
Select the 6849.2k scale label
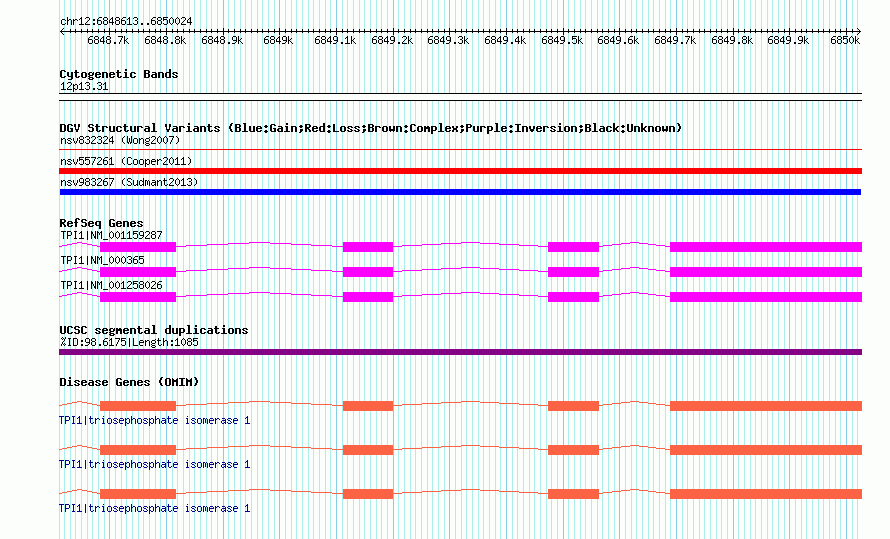pyautogui.click(x=392, y=40)
